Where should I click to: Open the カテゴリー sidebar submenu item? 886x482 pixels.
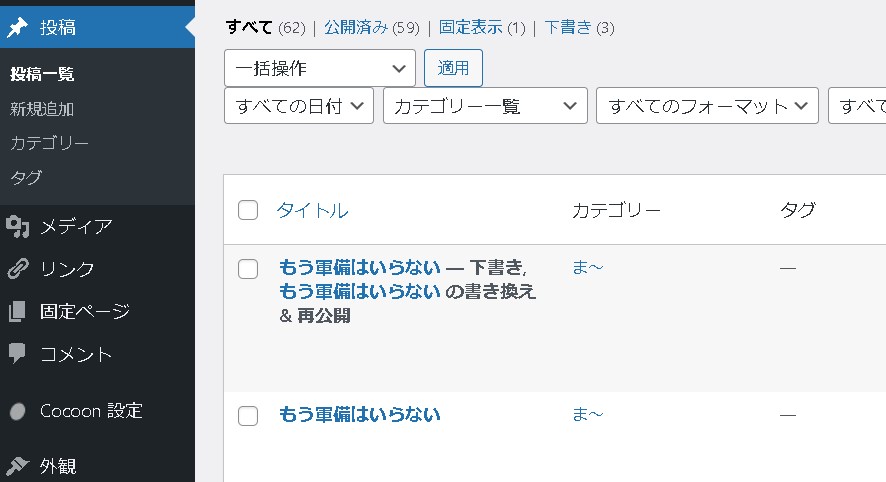click(50, 143)
